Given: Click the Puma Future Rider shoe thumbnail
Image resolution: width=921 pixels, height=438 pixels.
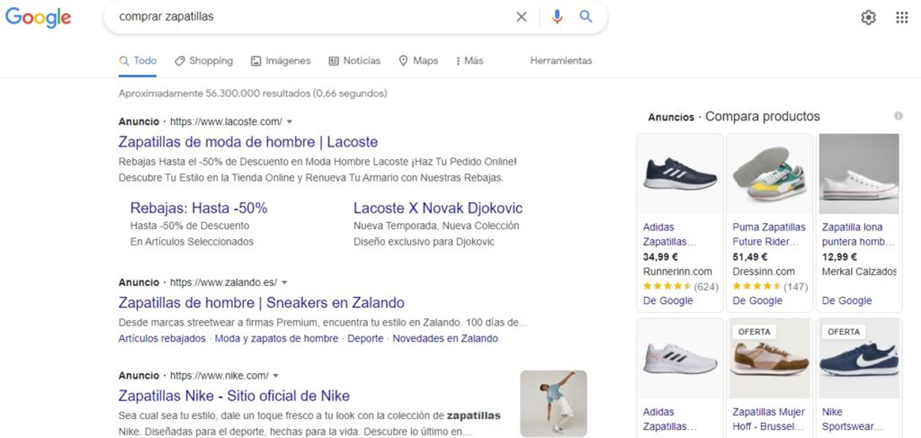Looking at the screenshot, I should (769, 174).
